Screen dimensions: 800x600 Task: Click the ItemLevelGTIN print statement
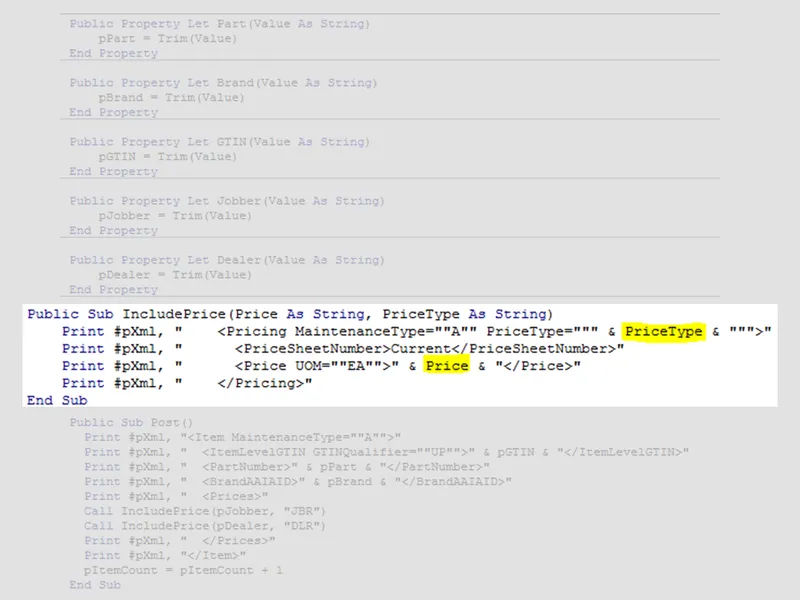pyautogui.click(x=387, y=453)
